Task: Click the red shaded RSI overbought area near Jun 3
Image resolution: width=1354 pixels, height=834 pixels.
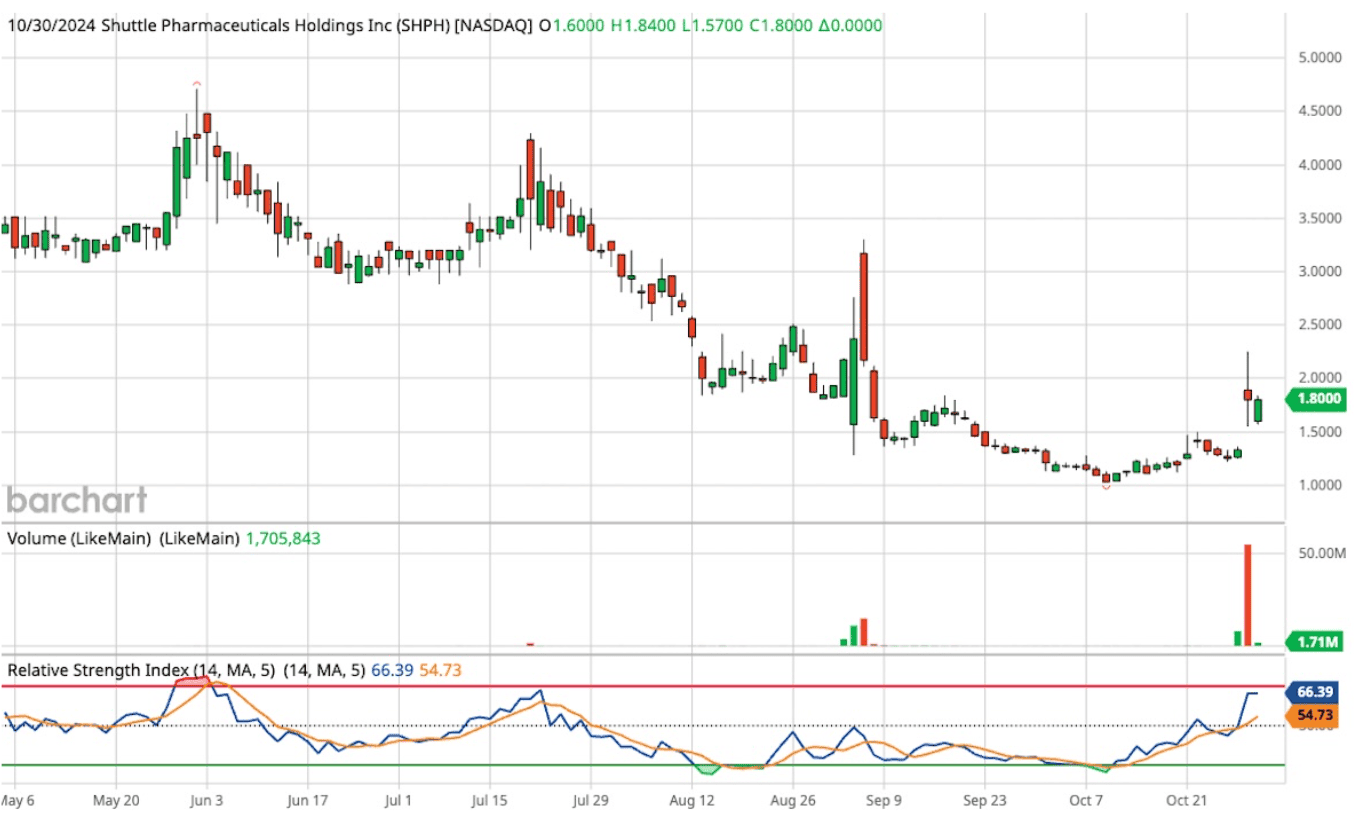Action: click(192, 682)
